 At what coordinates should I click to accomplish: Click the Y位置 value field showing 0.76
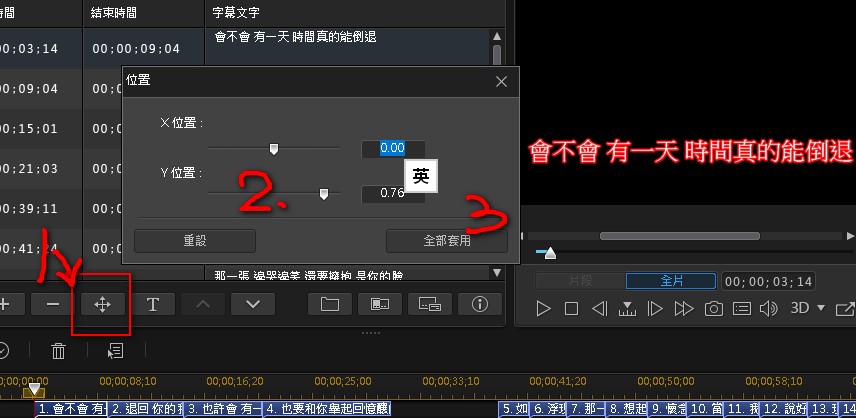(x=391, y=194)
